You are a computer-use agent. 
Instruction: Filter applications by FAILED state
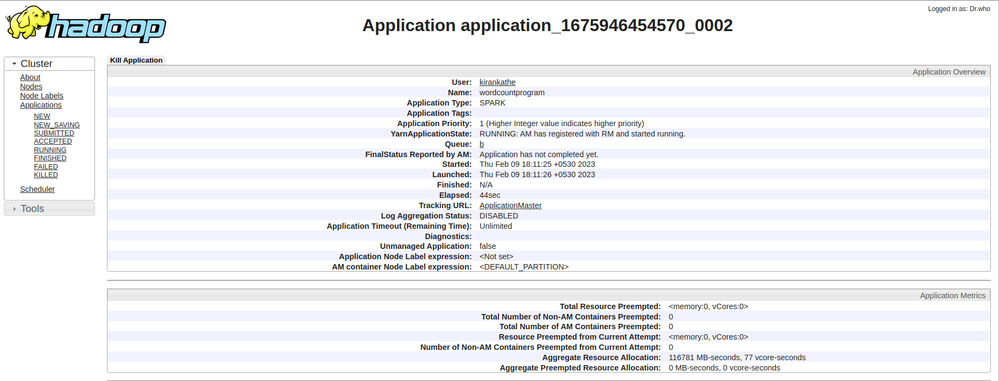click(45, 166)
